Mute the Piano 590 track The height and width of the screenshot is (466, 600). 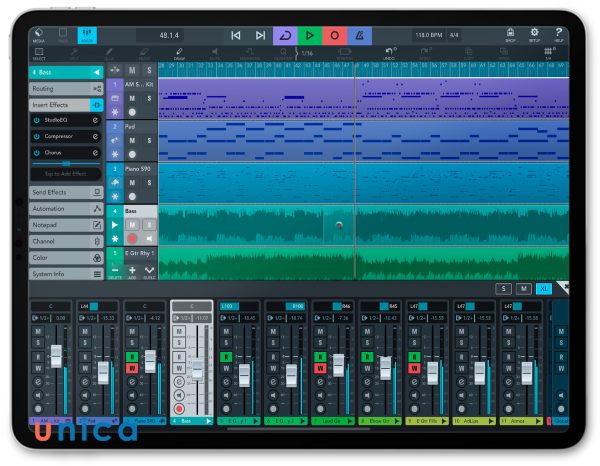pyautogui.click(x=132, y=183)
